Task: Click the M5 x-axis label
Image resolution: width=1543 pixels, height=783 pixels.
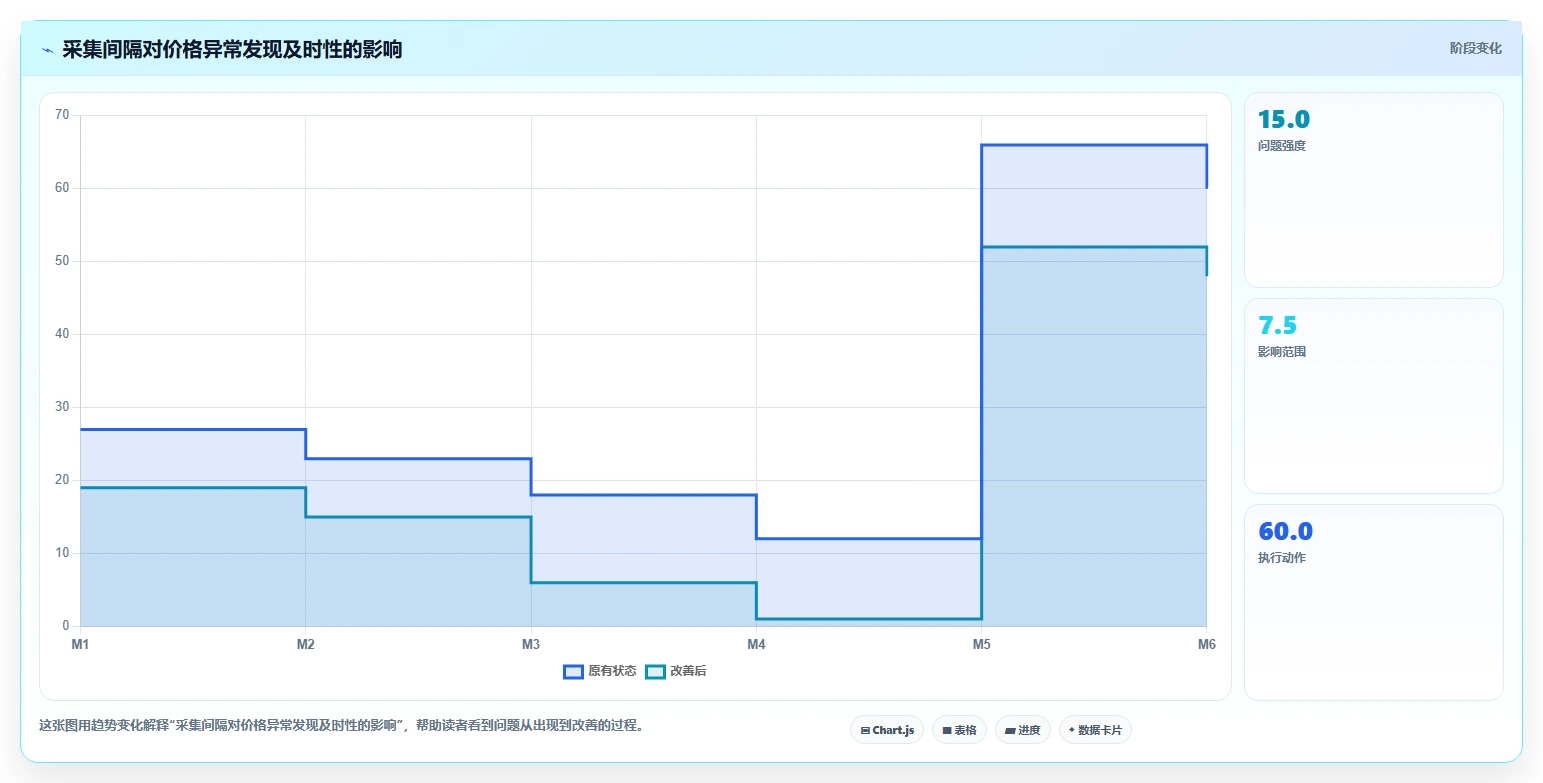Action: point(982,644)
